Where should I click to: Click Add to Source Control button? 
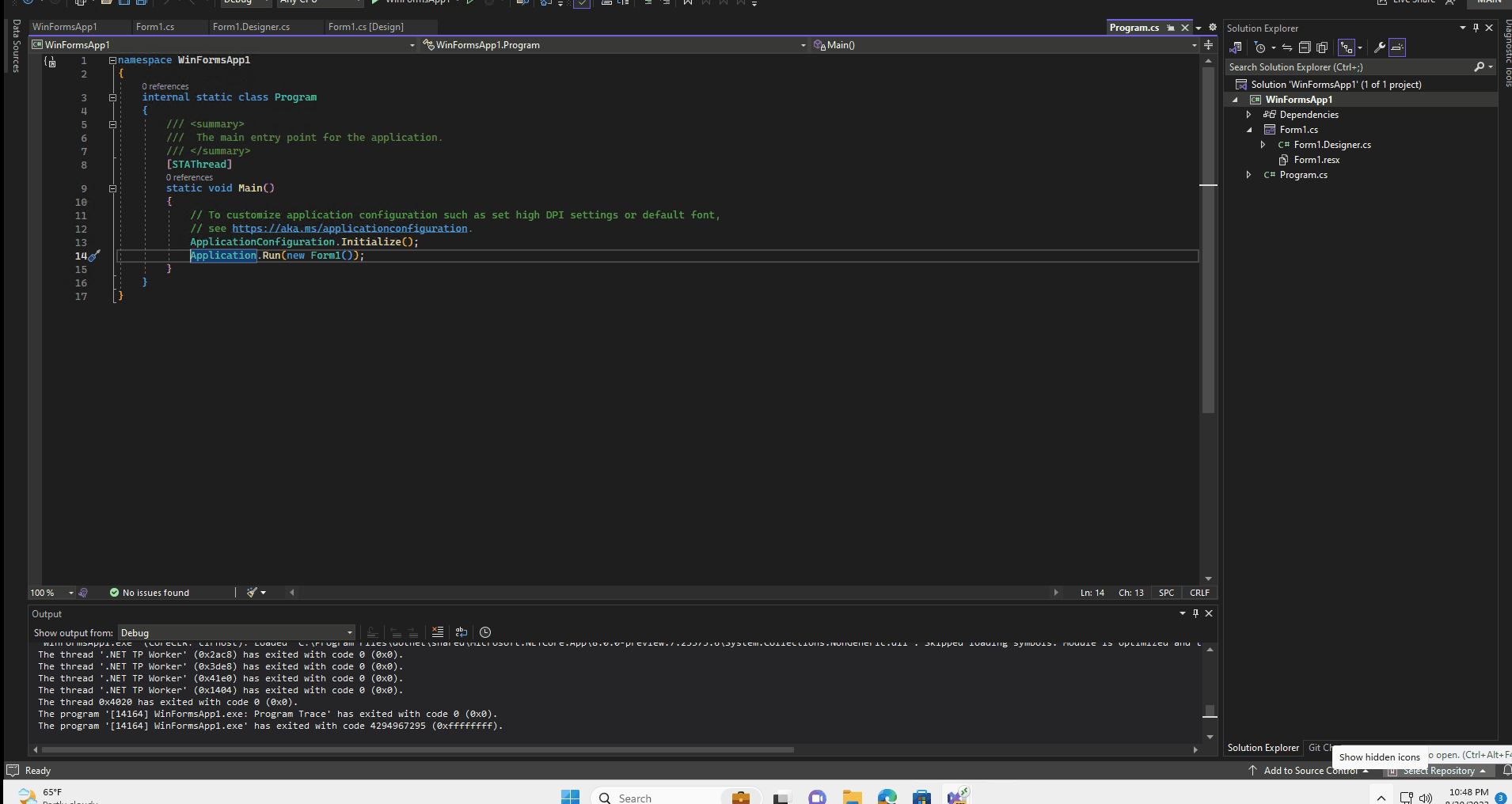(x=1309, y=771)
